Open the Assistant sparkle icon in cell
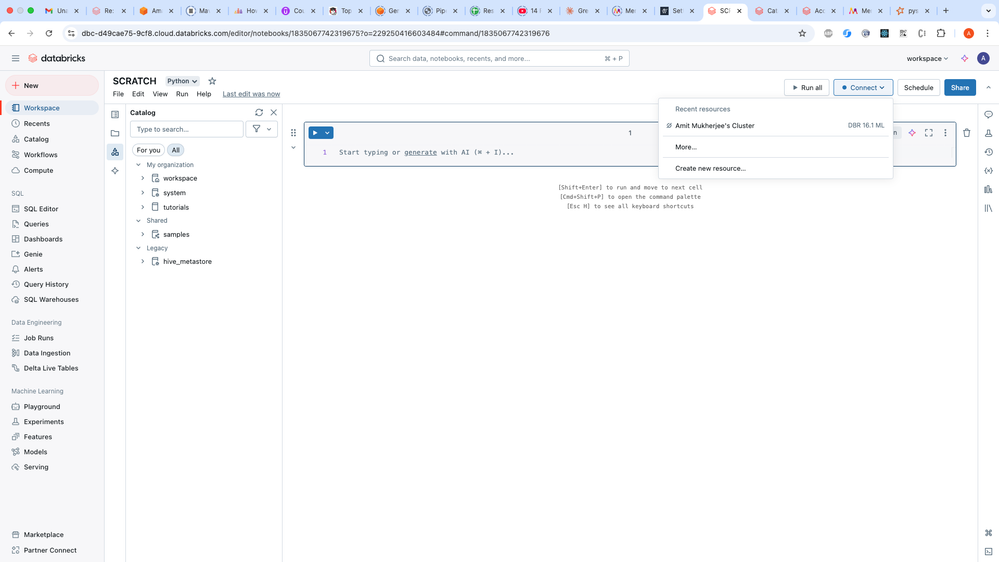Screen dimensions: 999x562 pyautogui.click(x=912, y=133)
